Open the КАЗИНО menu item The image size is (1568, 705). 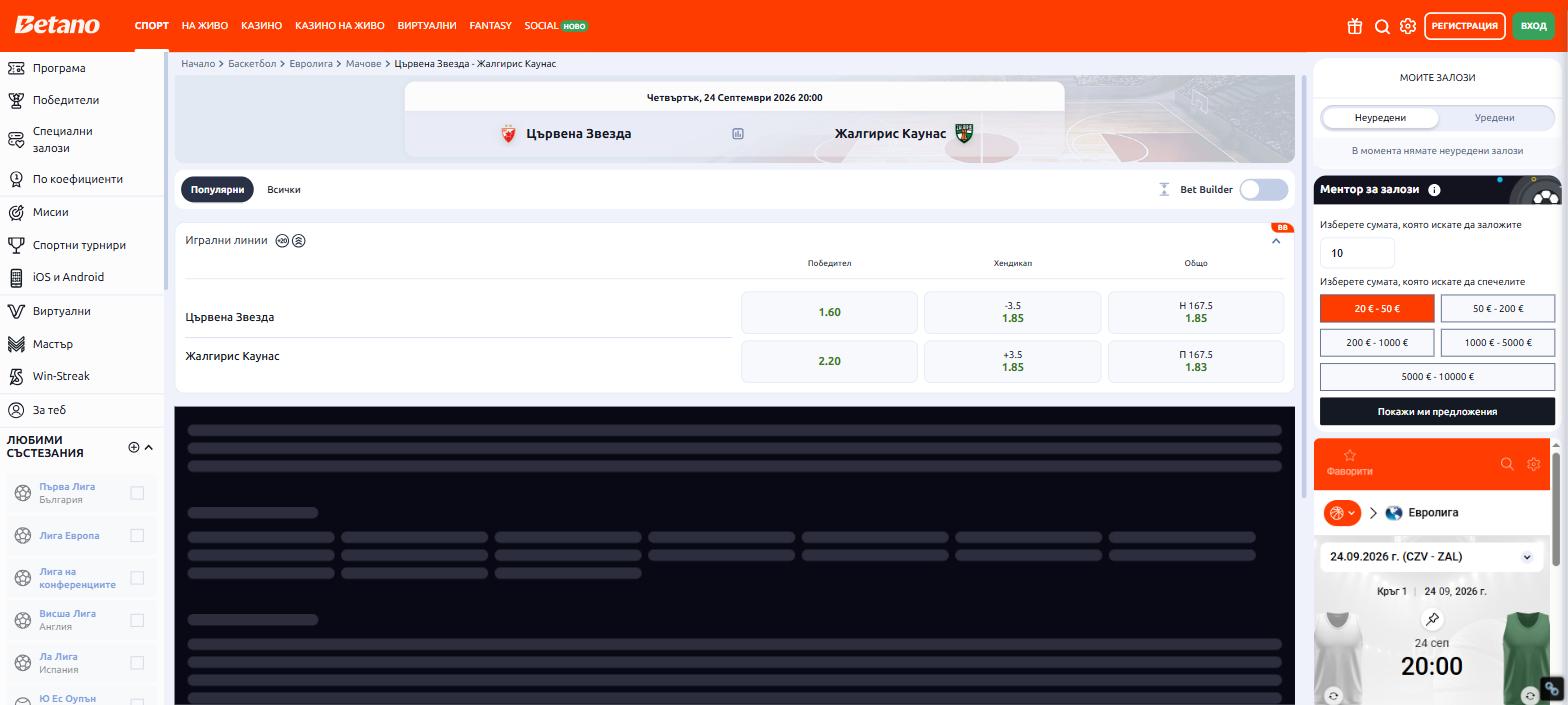tap(262, 26)
